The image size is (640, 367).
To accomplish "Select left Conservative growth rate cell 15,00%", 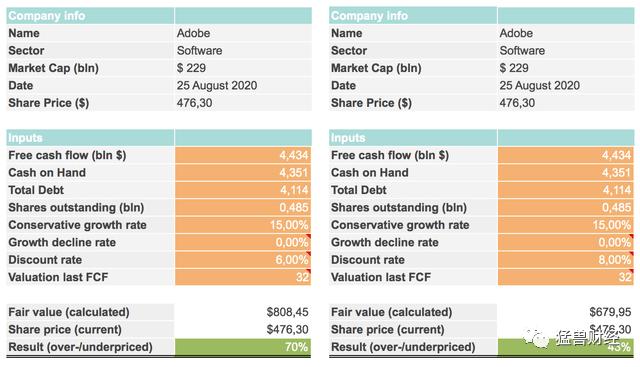I will [x=243, y=225].
